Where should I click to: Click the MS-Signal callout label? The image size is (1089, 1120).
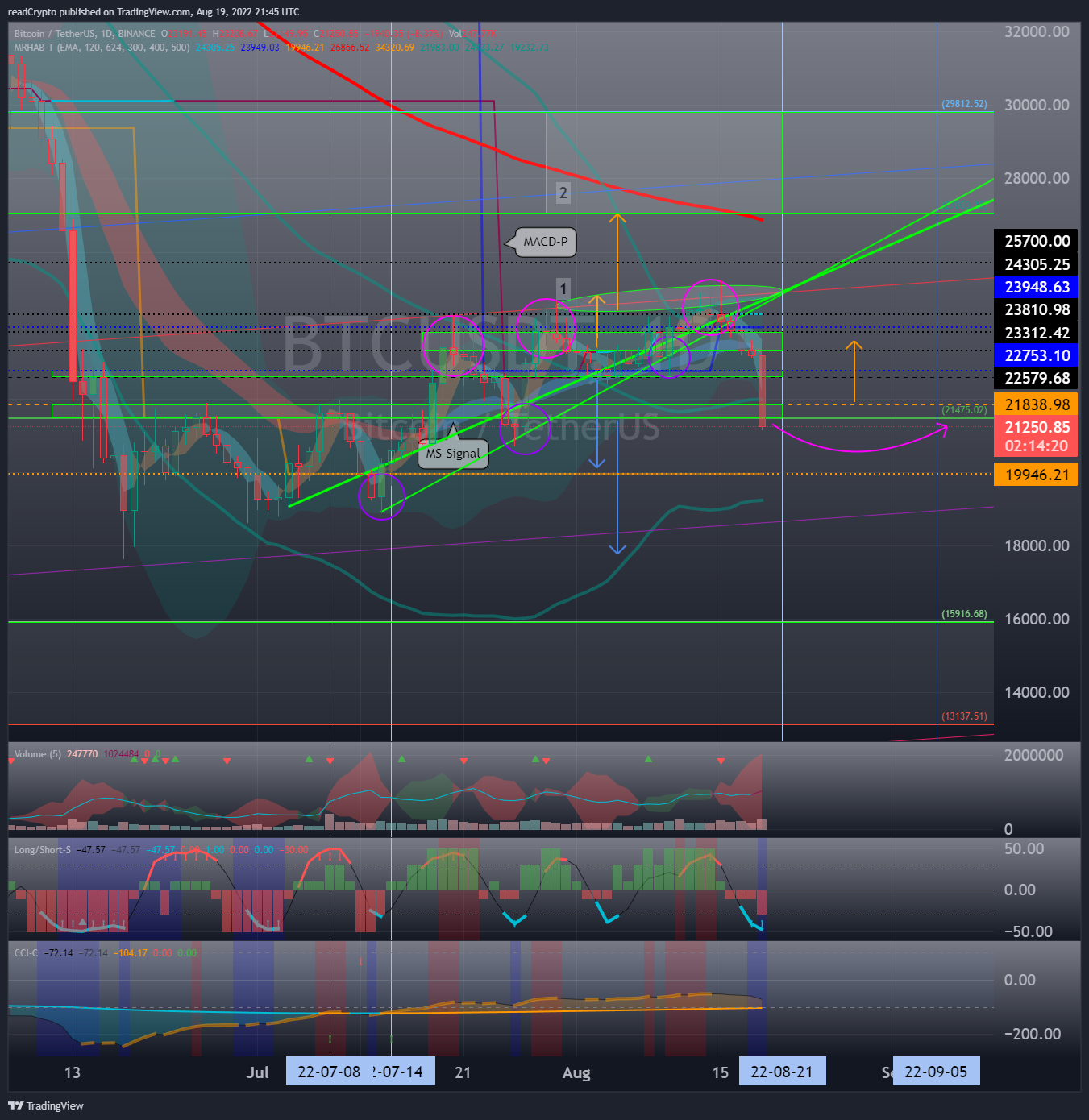click(x=453, y=454)
